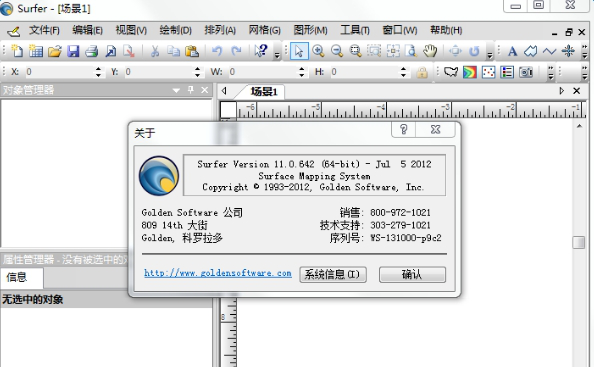Open the 帮助(H) menu
The width and height of the screenshot is (594, 381).
[446, 30]
